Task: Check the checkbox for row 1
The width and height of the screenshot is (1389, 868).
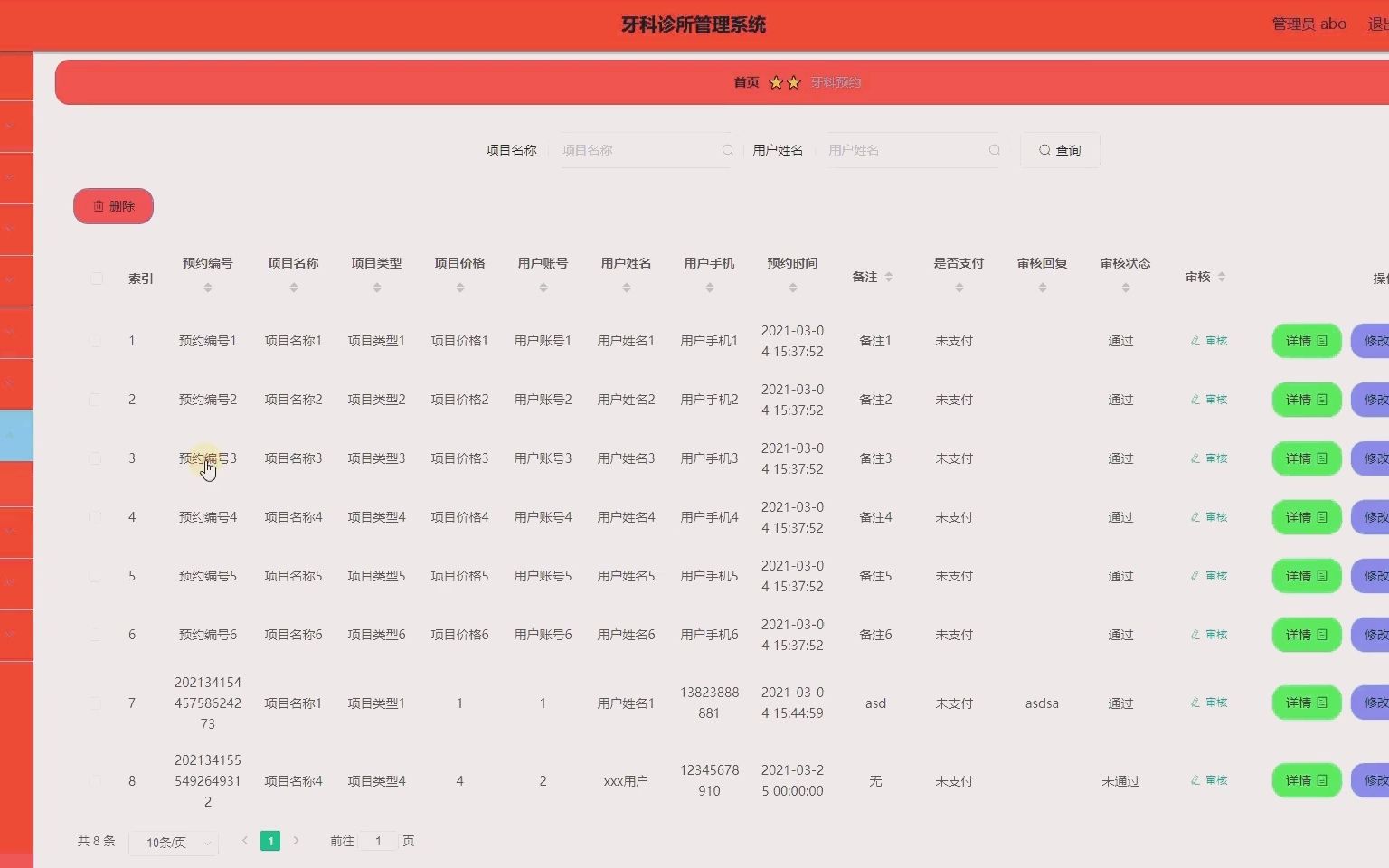Action: (95, 341)
